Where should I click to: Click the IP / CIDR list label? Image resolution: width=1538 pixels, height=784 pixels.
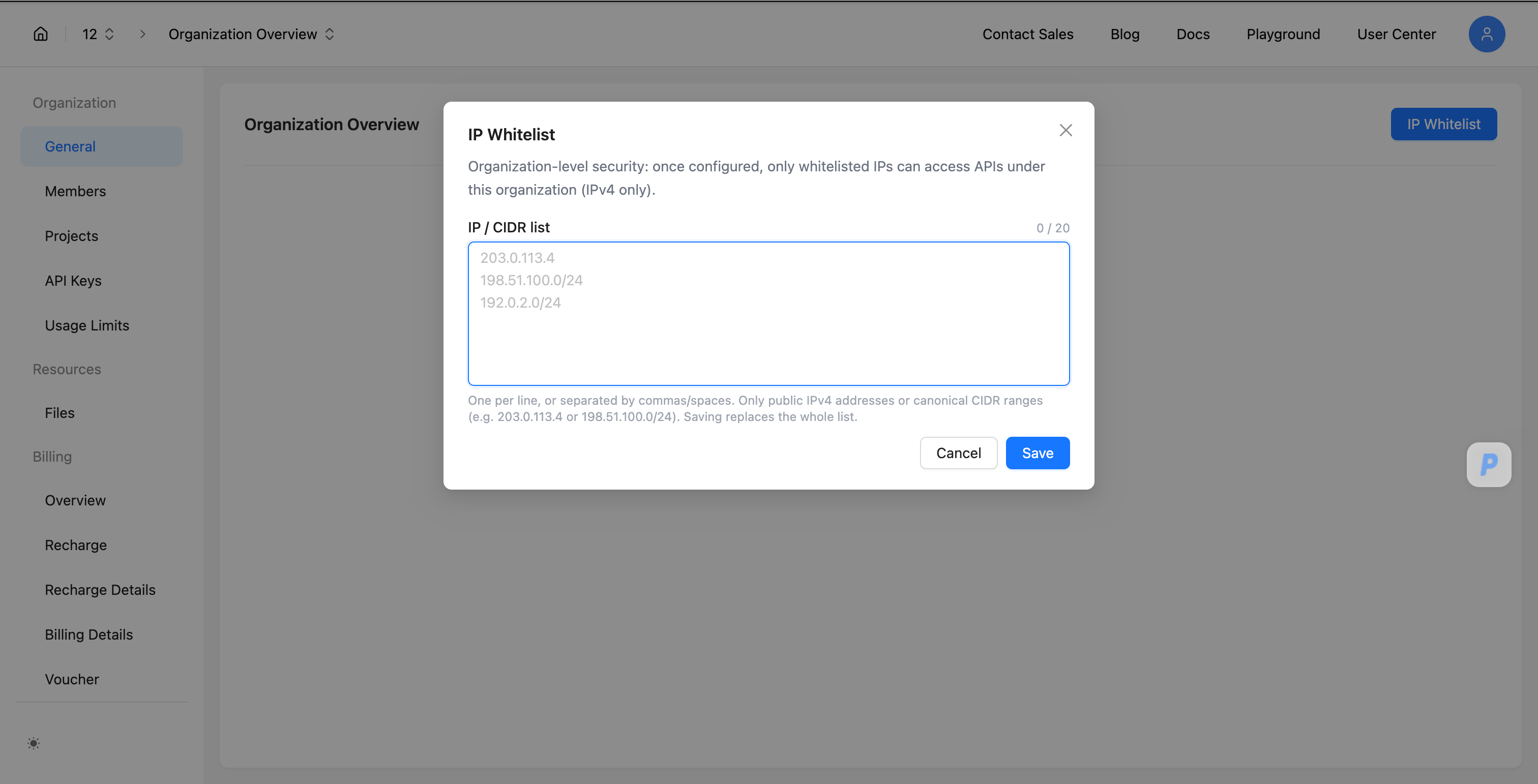point(509,227)
